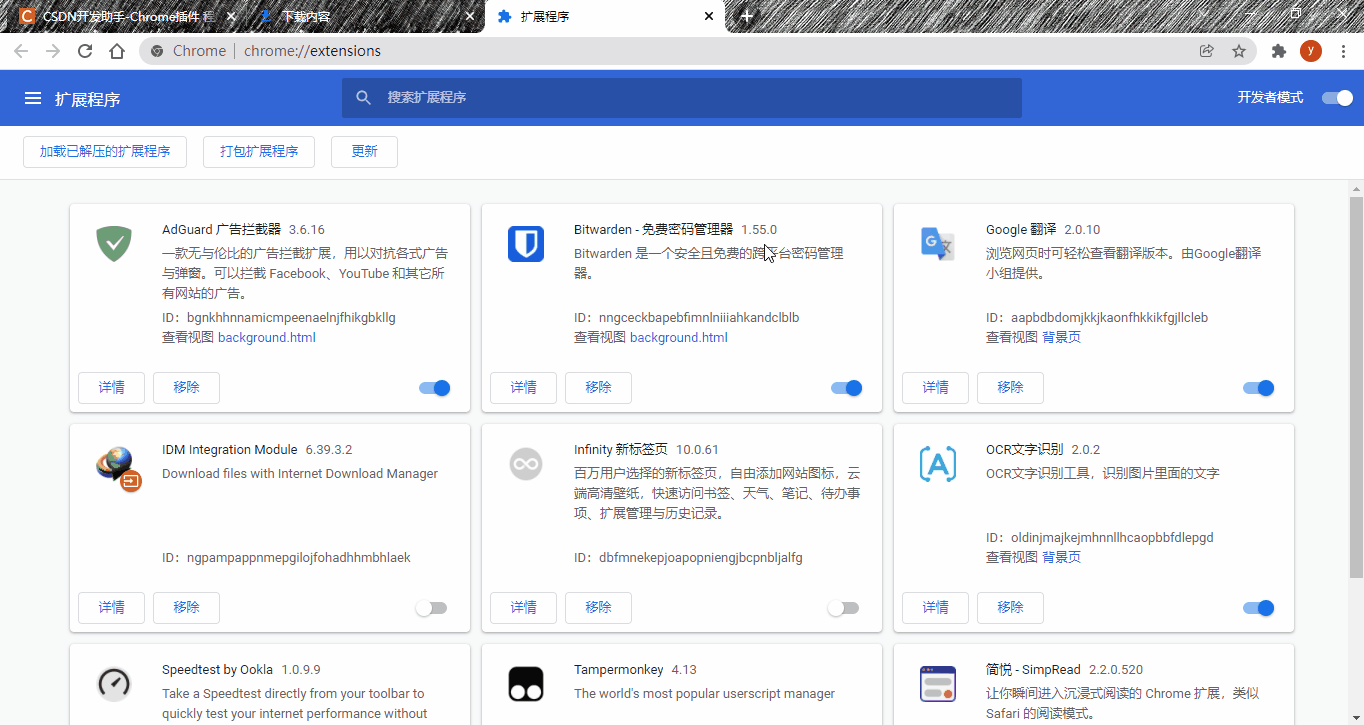Open the profile avatar menu
Image resolution: width=1364 pixels, height=725 pixels.
pyautogui.click(x=1311, y=50)
